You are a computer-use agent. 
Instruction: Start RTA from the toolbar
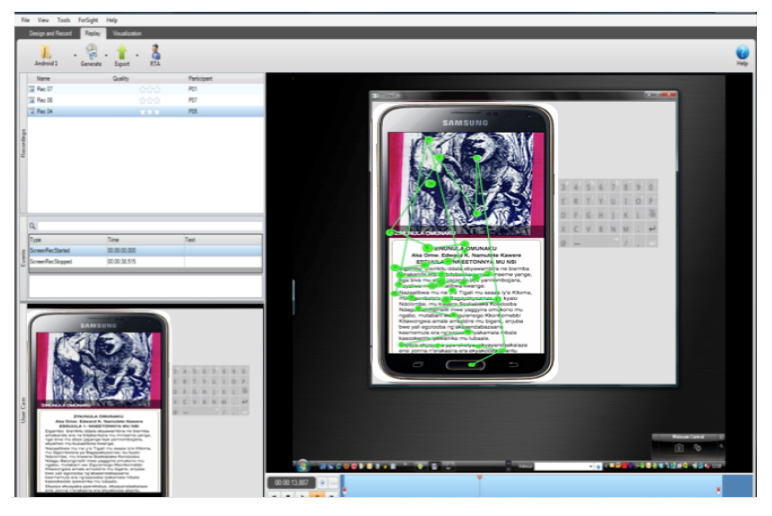155,50
